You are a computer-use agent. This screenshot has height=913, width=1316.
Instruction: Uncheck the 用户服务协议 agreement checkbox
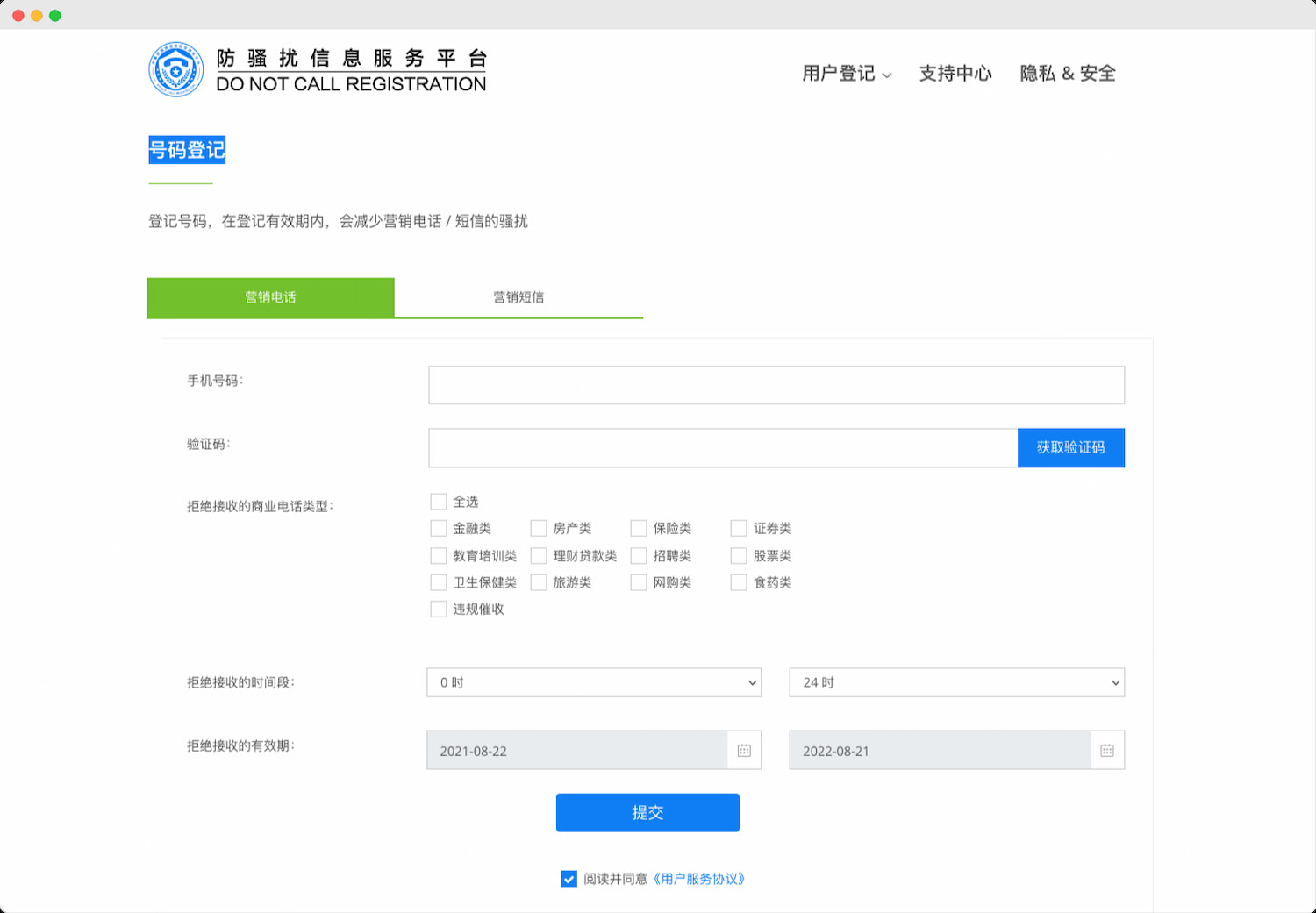[569, 879]
